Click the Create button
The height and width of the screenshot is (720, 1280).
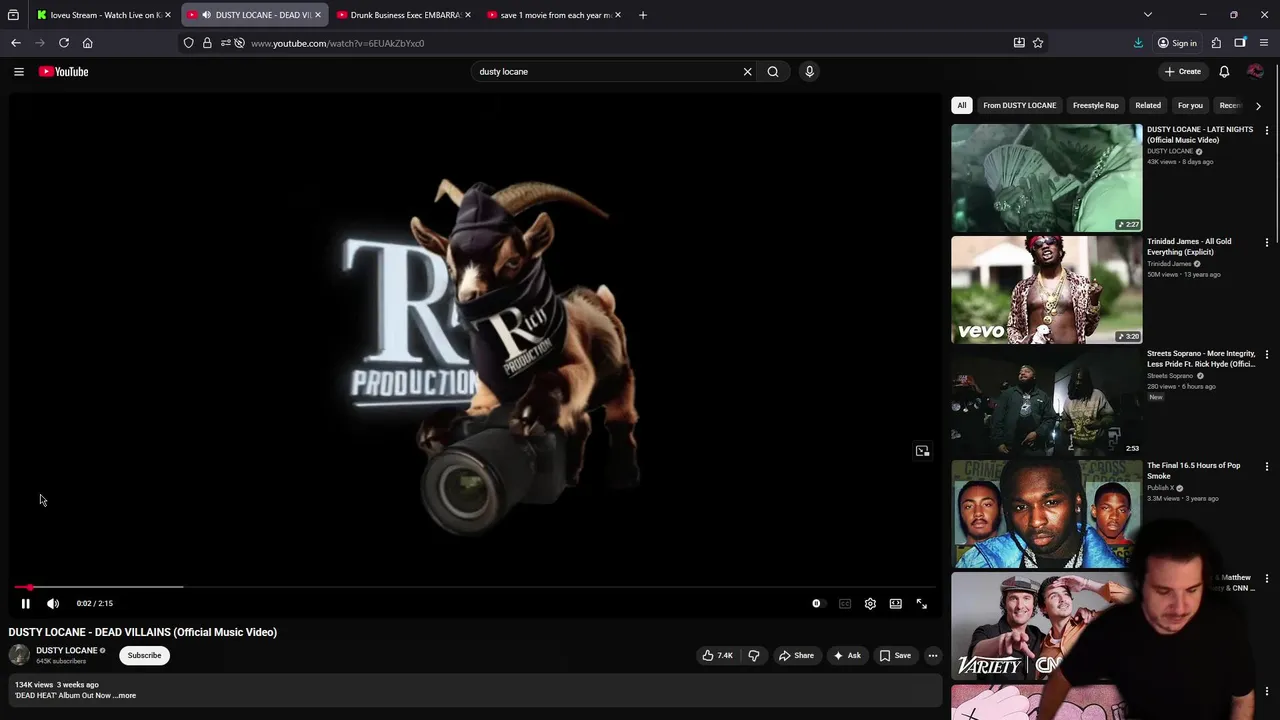tap(1183, 71)
